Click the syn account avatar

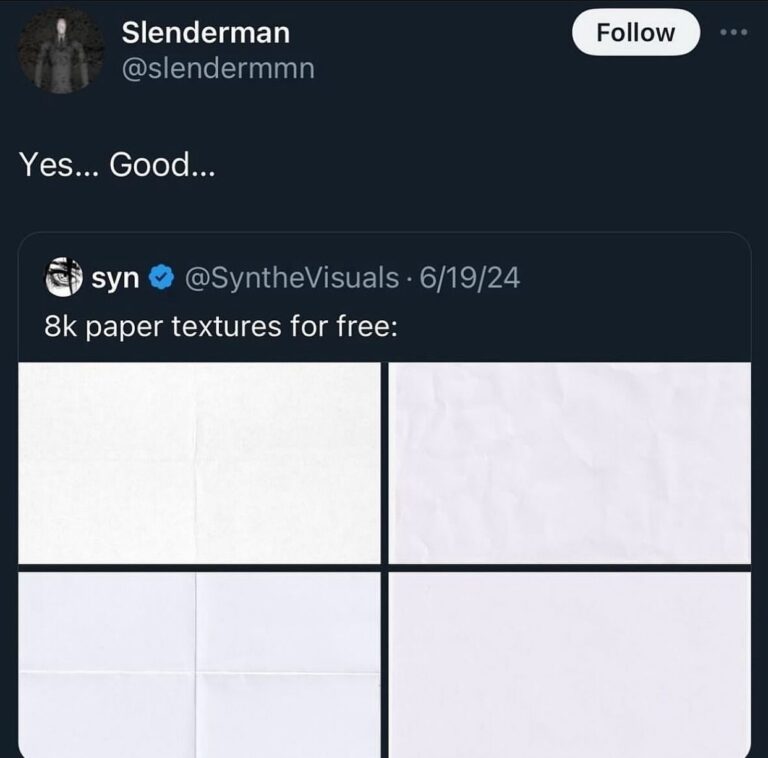coord(63,277)
